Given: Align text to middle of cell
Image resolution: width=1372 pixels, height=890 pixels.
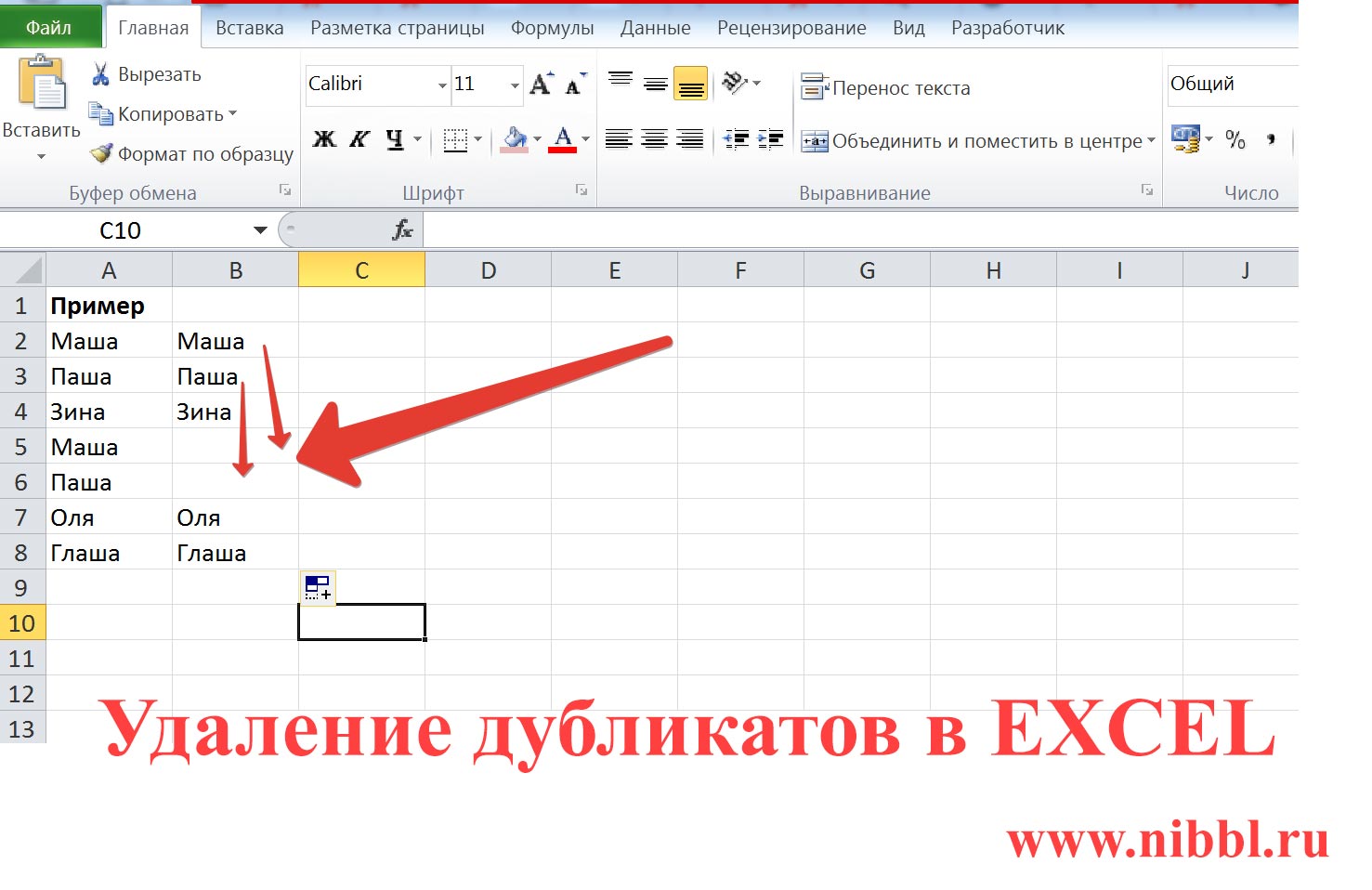Looking at the screenshot, I should point(655,84).
